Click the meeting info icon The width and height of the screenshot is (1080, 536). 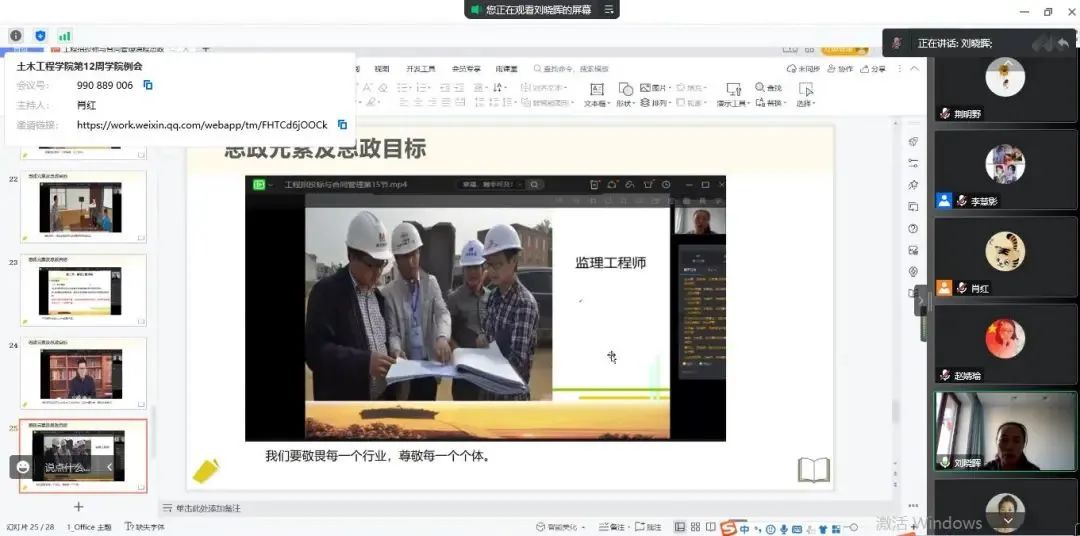coord(16,36)
